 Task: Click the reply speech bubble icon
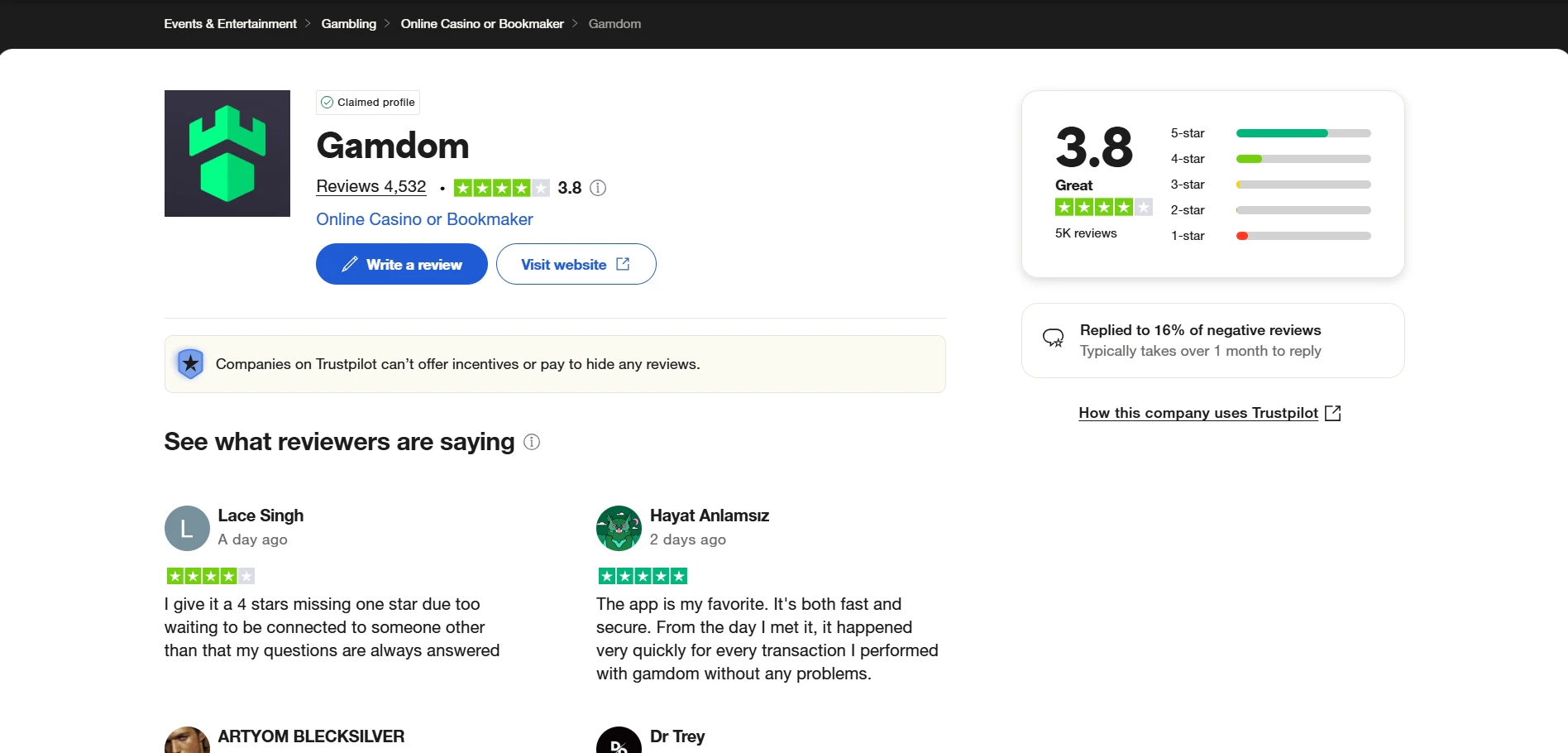[x=1054, y=338]
